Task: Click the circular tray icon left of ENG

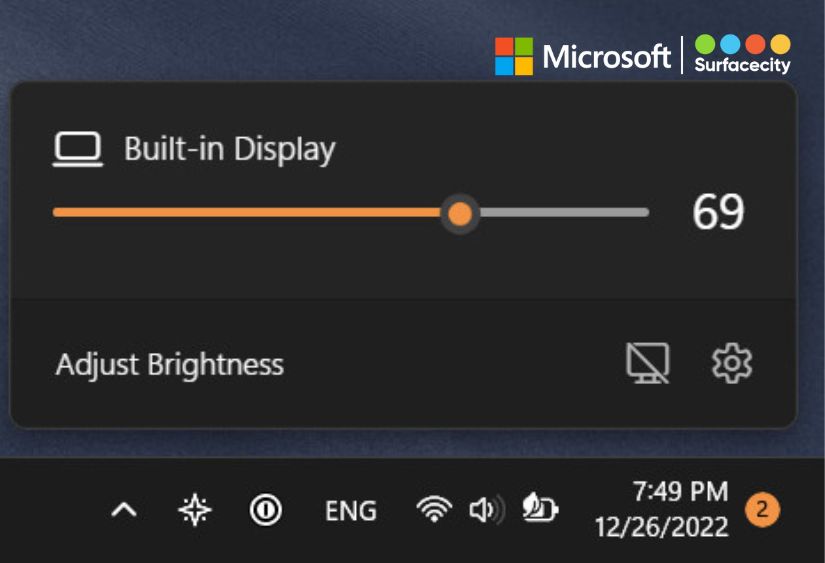Action: pos(265,511)
